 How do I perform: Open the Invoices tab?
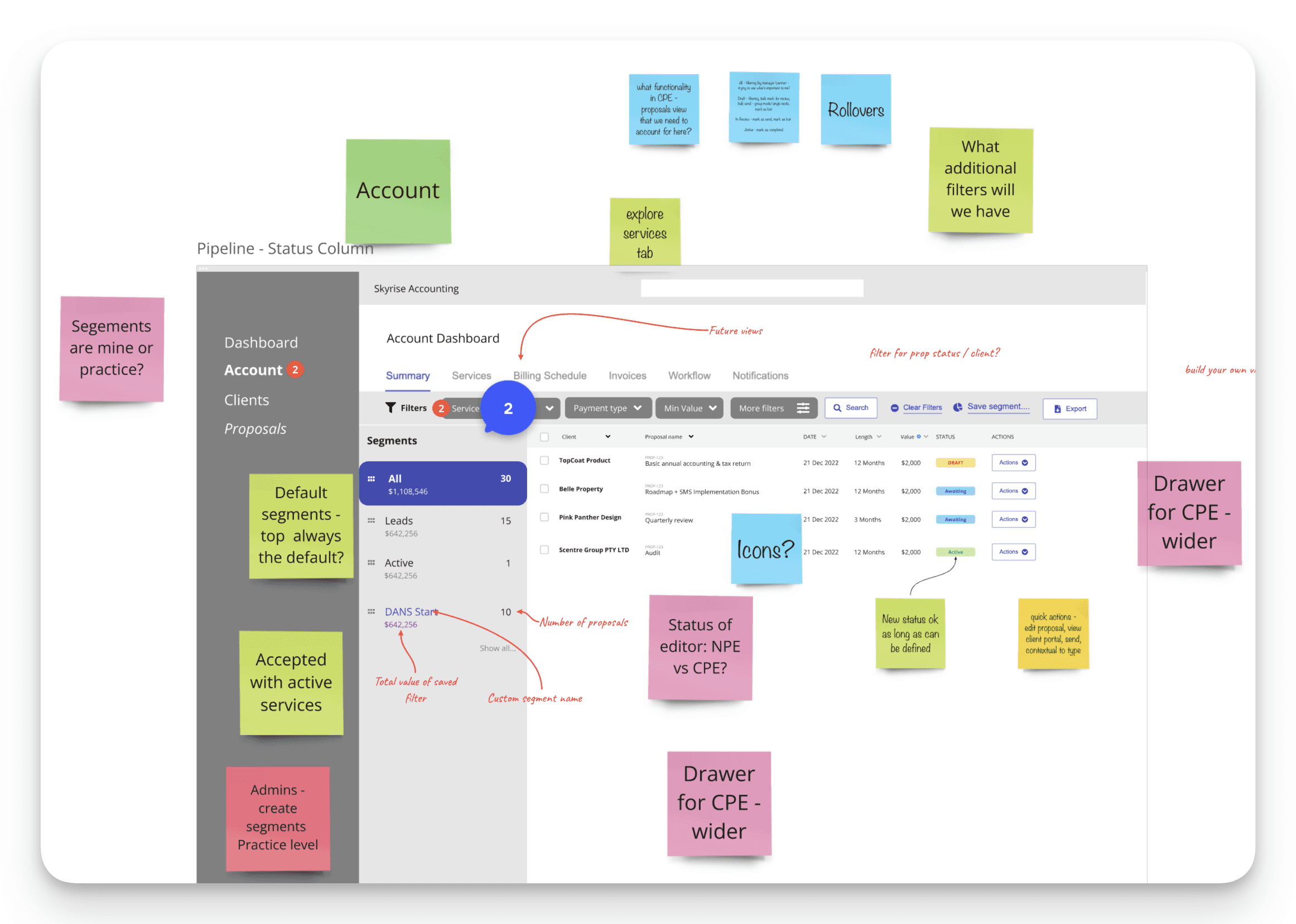[x=627, y=375]
